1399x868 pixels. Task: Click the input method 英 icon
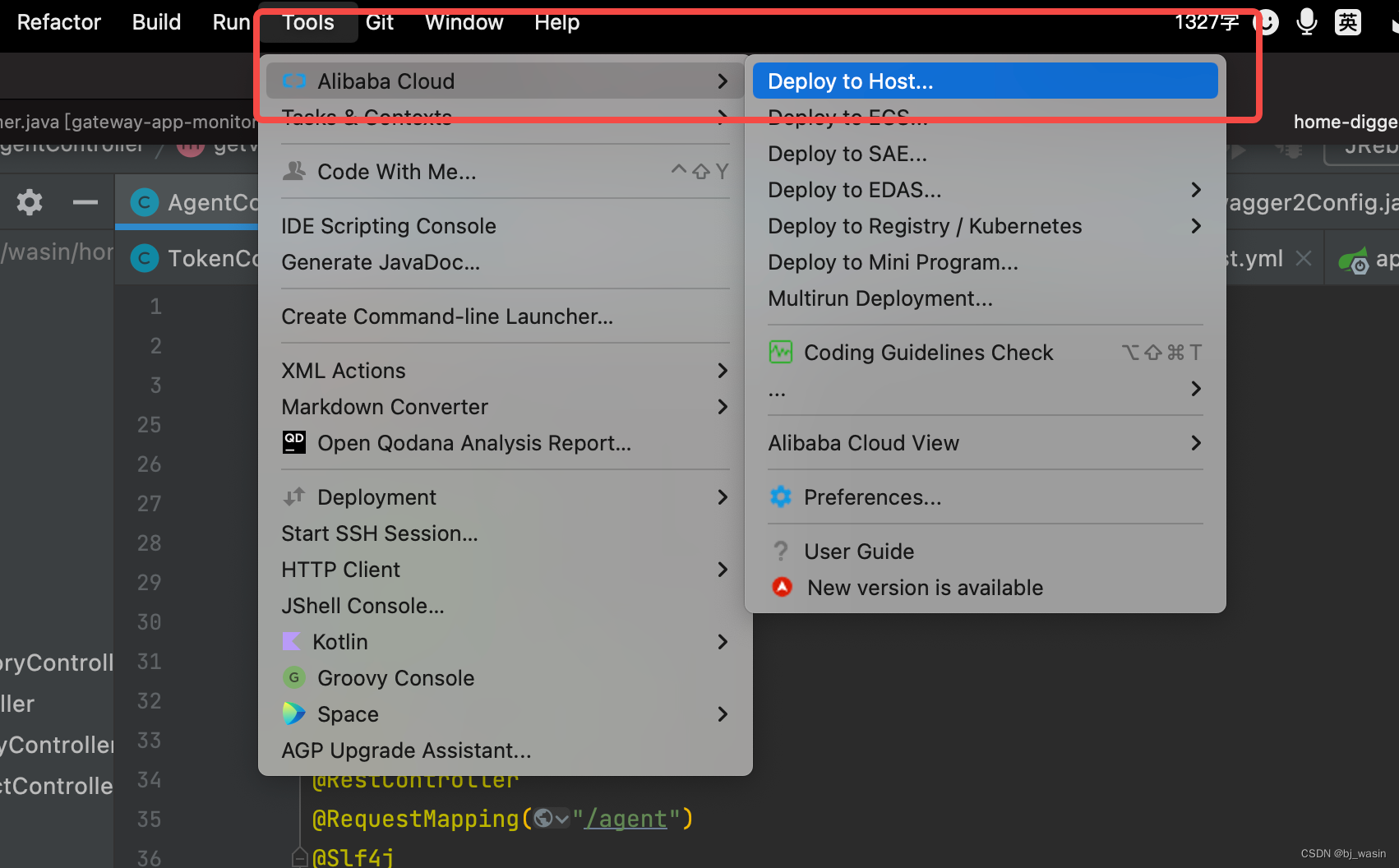[1348, 22]
